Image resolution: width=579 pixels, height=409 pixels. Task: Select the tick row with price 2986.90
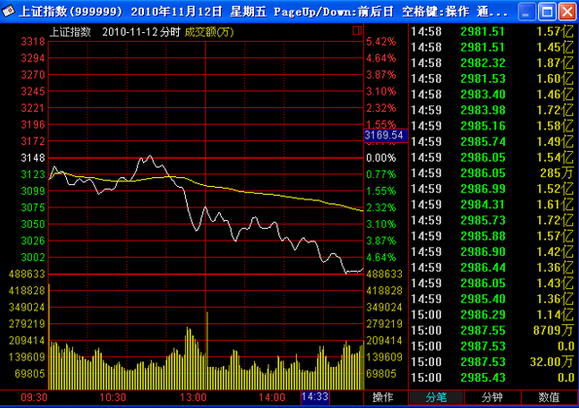tap(493, 252)
